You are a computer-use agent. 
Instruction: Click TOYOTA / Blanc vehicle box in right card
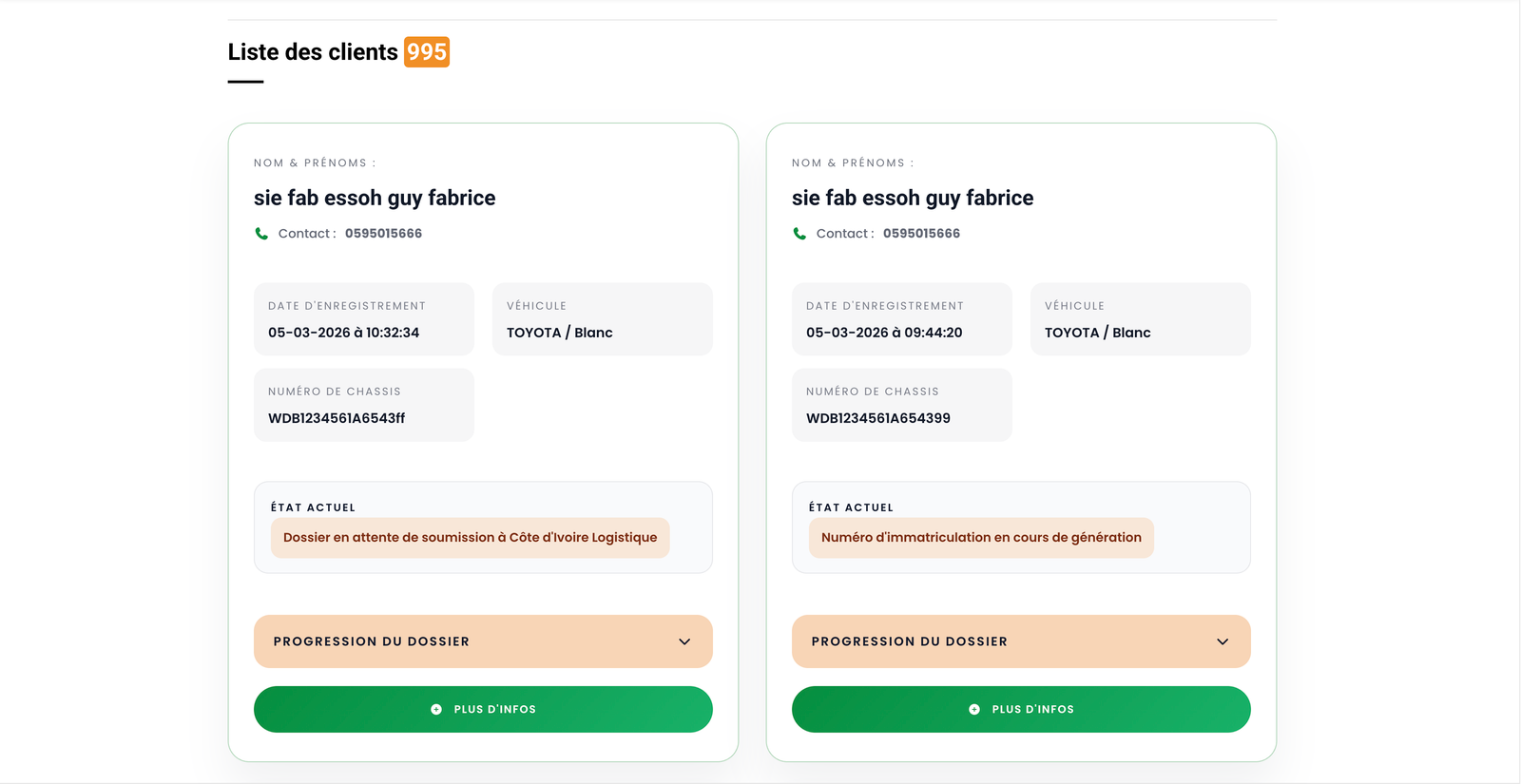[1141, 319]
